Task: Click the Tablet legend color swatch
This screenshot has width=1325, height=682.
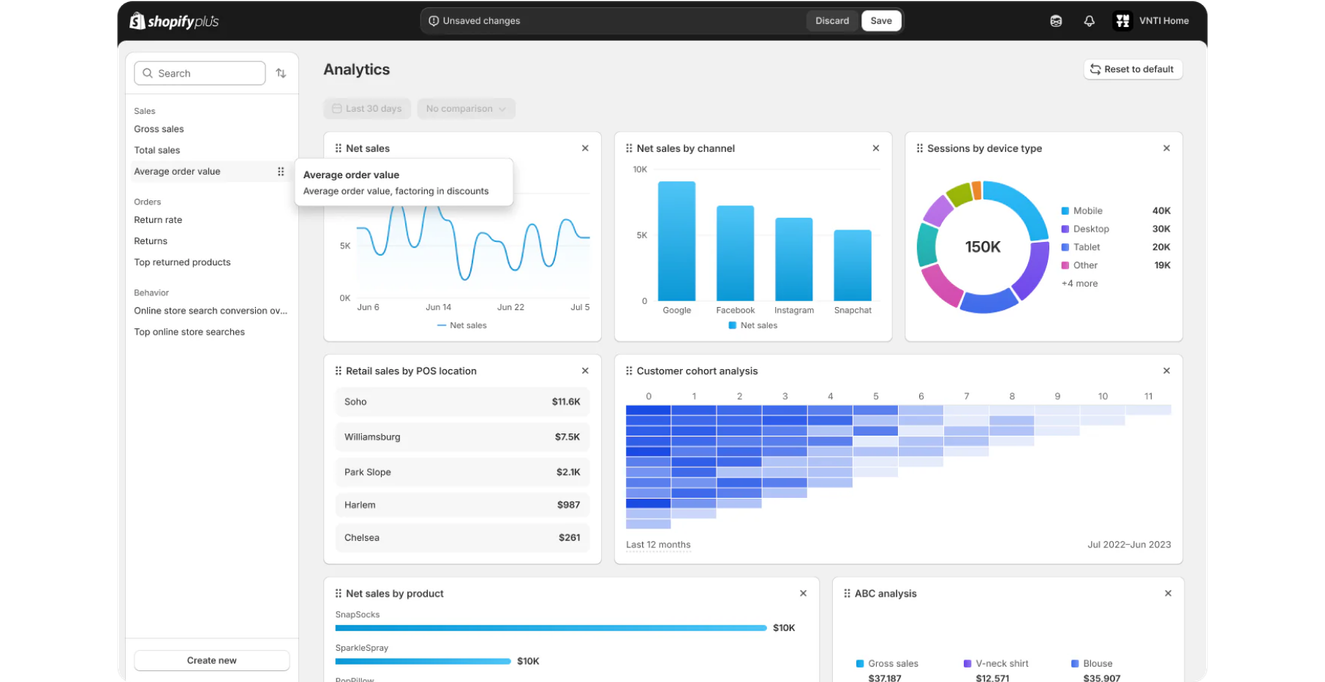Action: tap(1065, 247)
